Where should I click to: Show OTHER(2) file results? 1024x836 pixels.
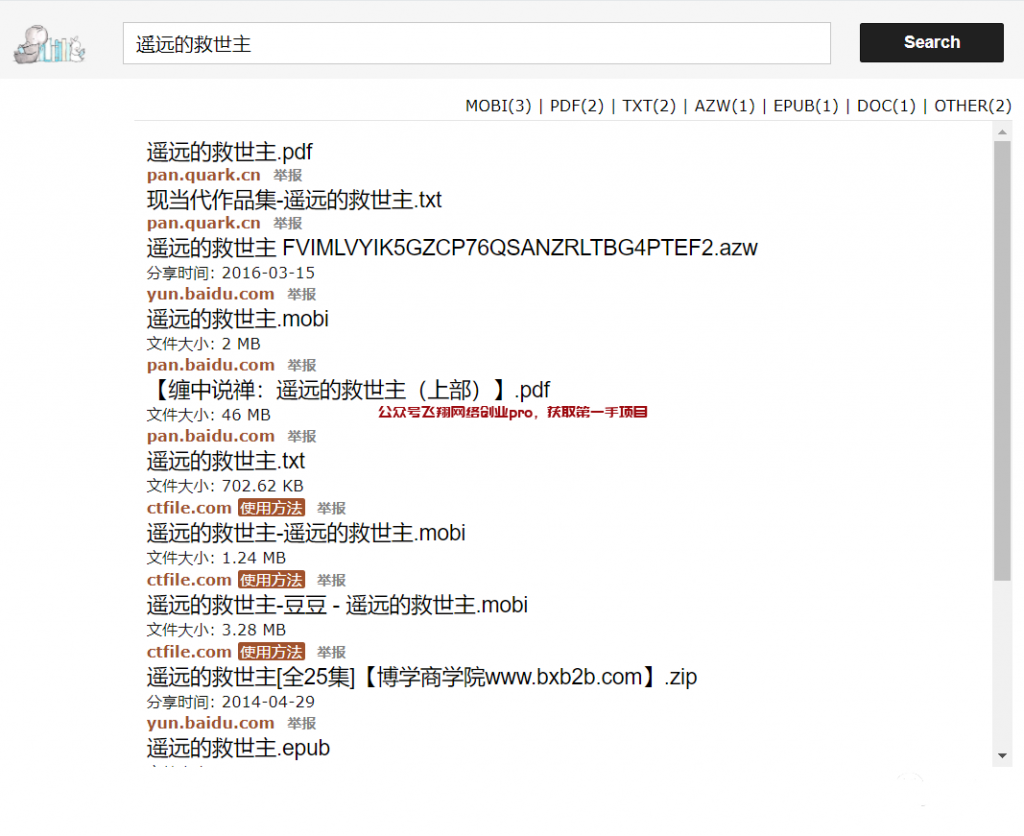[x=972, y=106]
